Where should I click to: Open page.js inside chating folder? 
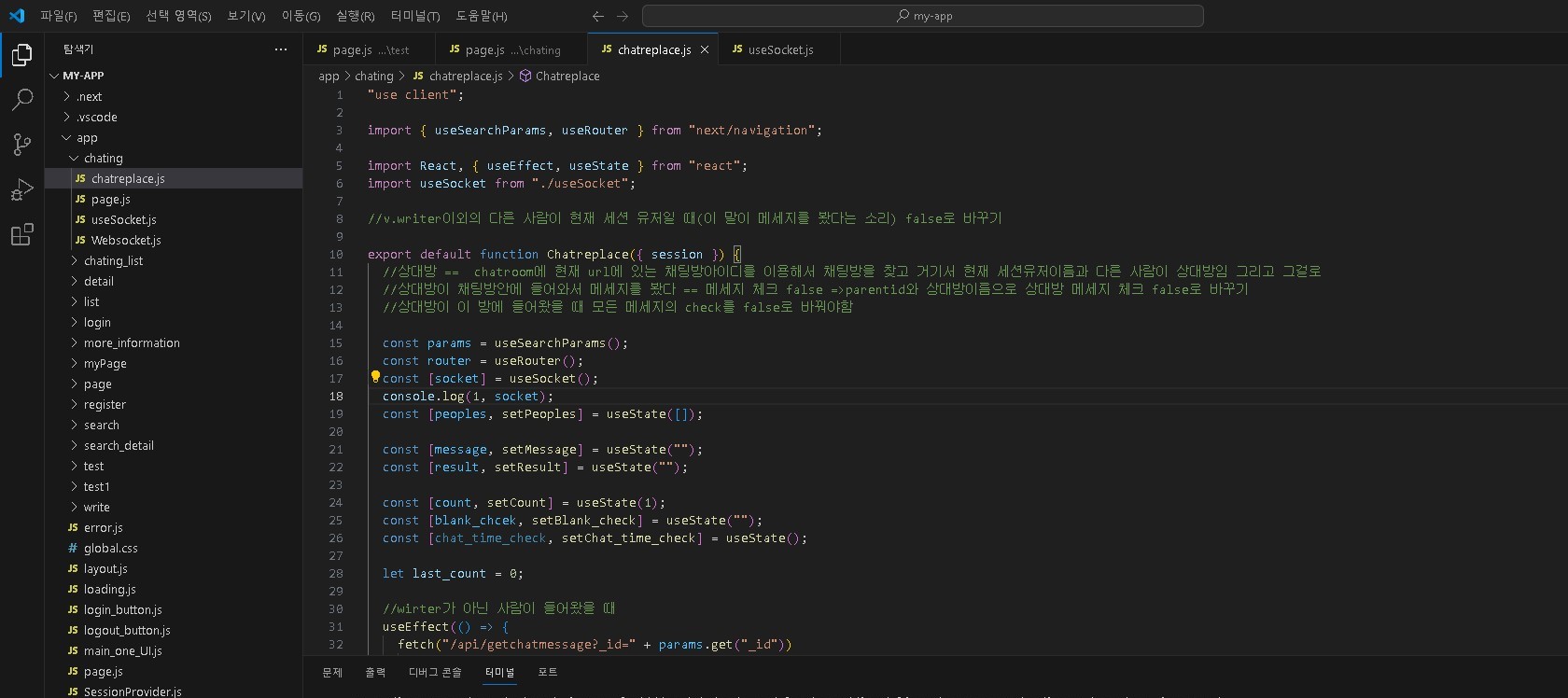click(x=174, y=199)
